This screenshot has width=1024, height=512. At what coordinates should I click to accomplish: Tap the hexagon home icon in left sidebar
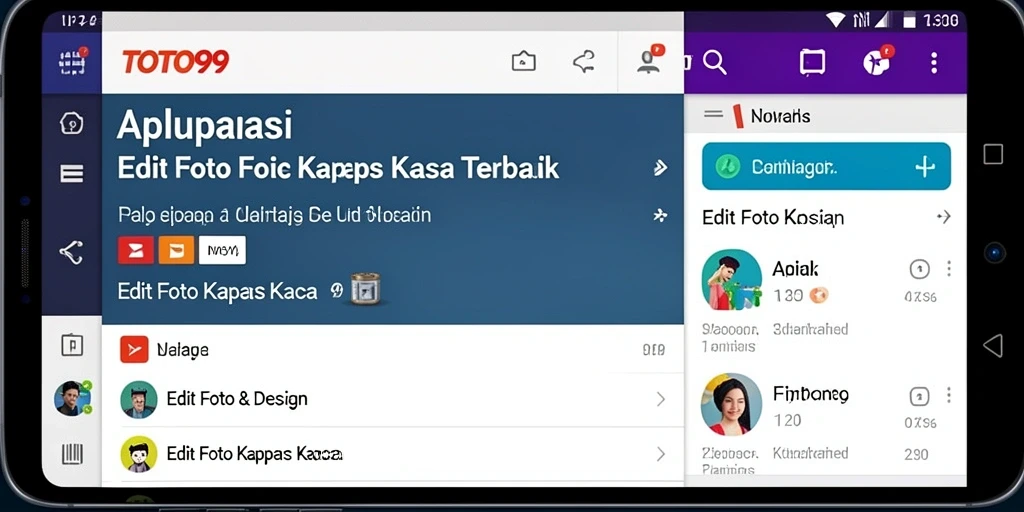point(71,123)
